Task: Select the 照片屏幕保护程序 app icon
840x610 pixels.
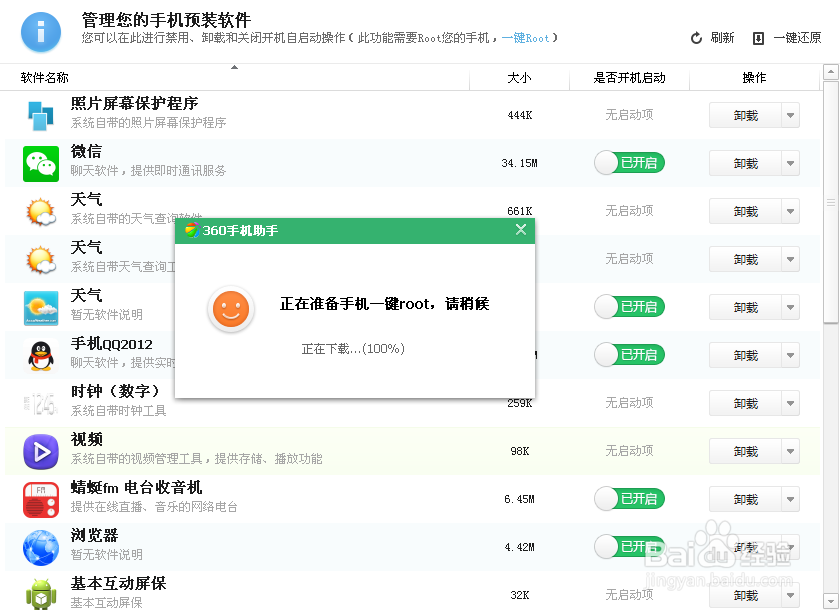Action: [41, 115]
